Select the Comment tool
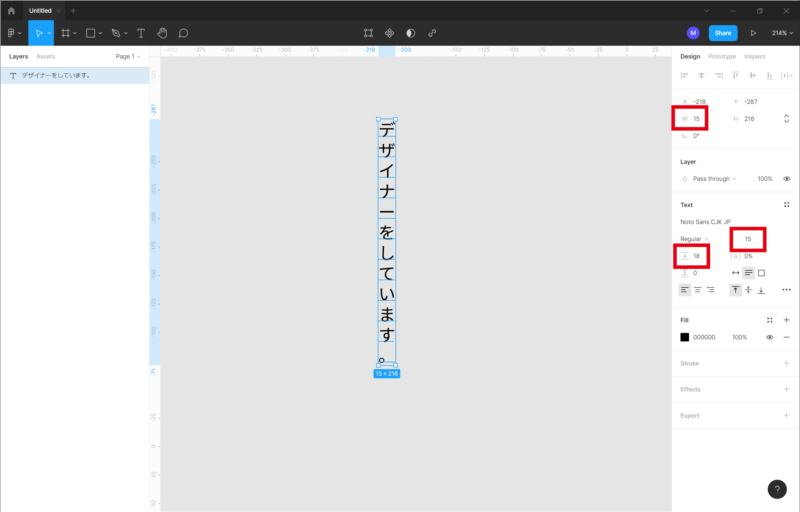This screenshot has height=512, width=800. point(183,33)
